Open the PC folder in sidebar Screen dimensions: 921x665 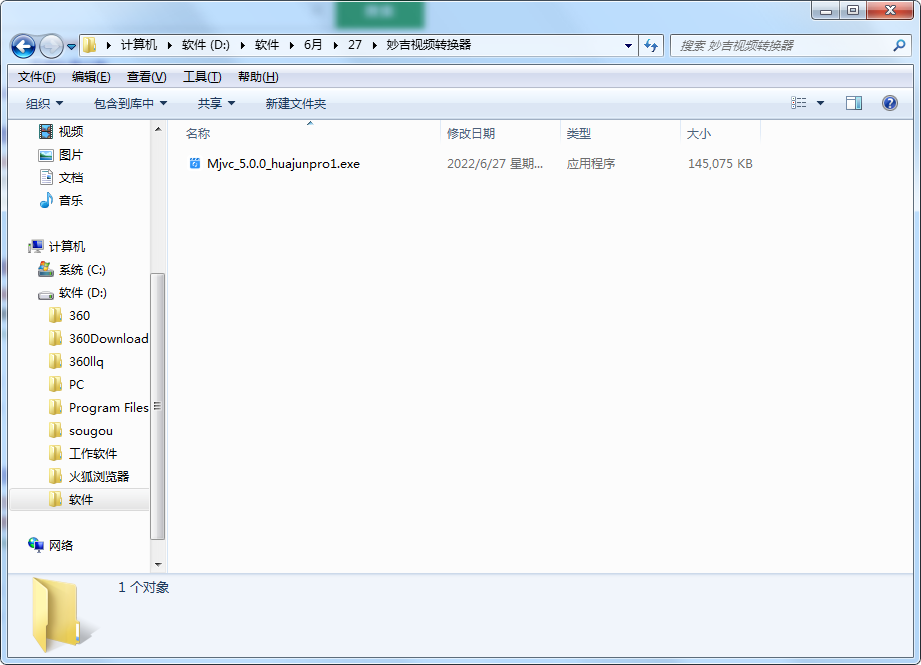tap(67, 384)
